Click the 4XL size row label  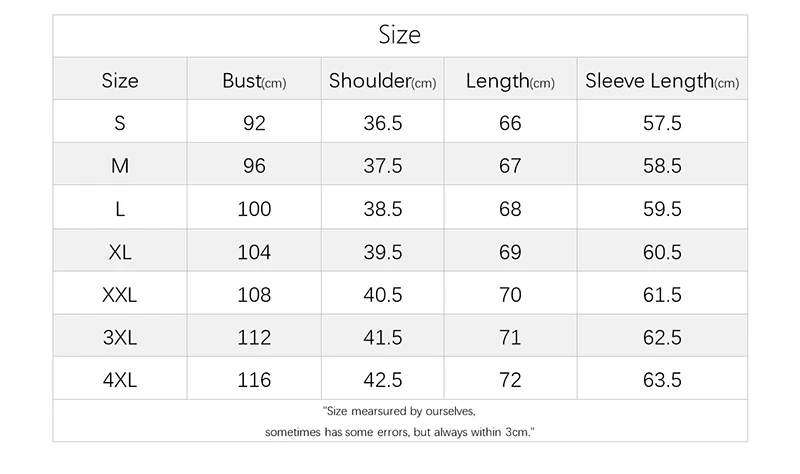click(120, 381)
